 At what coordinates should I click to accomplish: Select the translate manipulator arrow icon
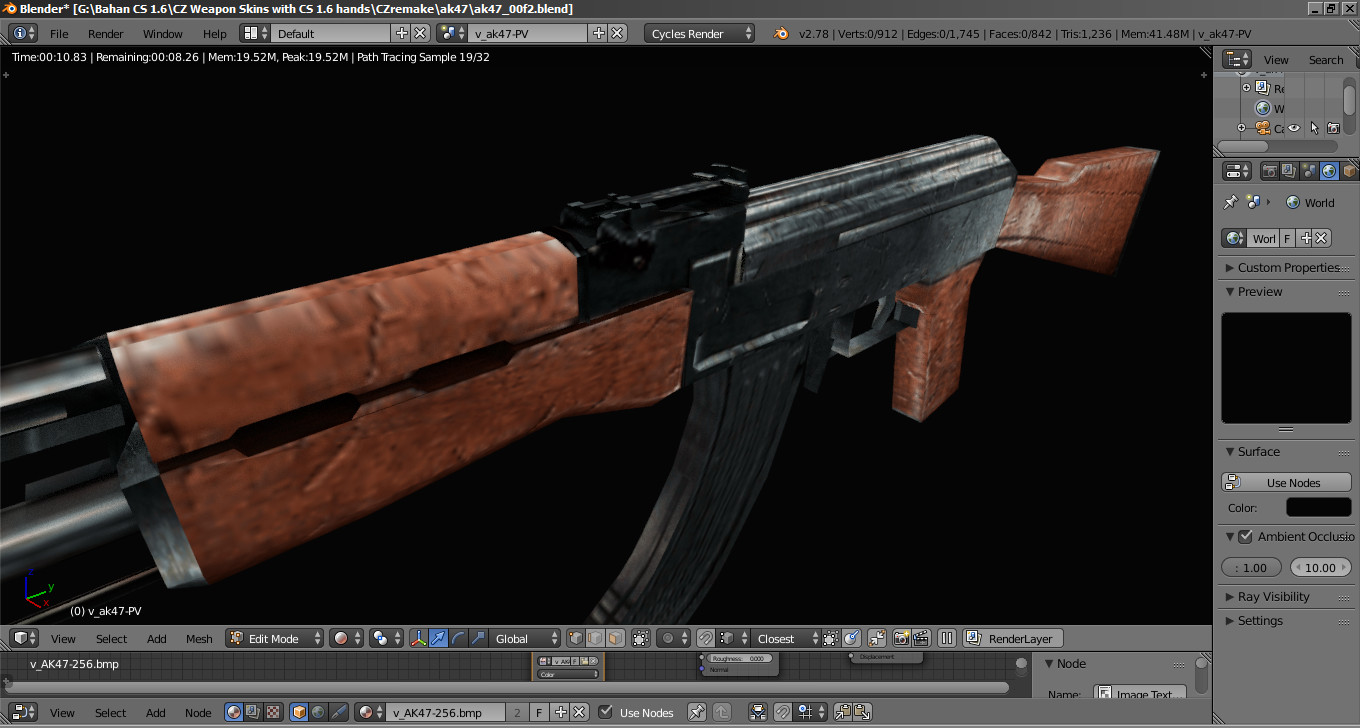click(439, 638)
